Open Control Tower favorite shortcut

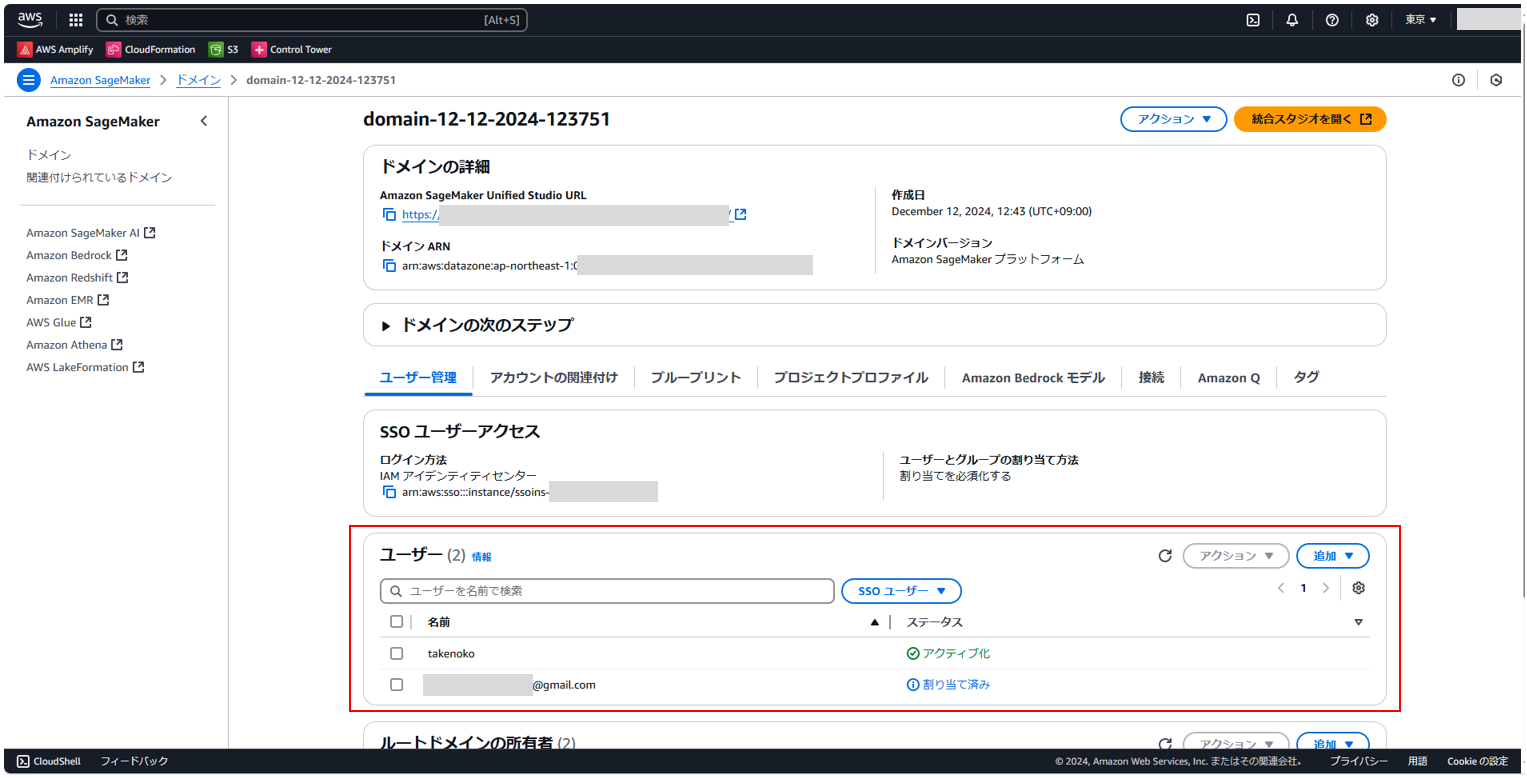[292, 49]
